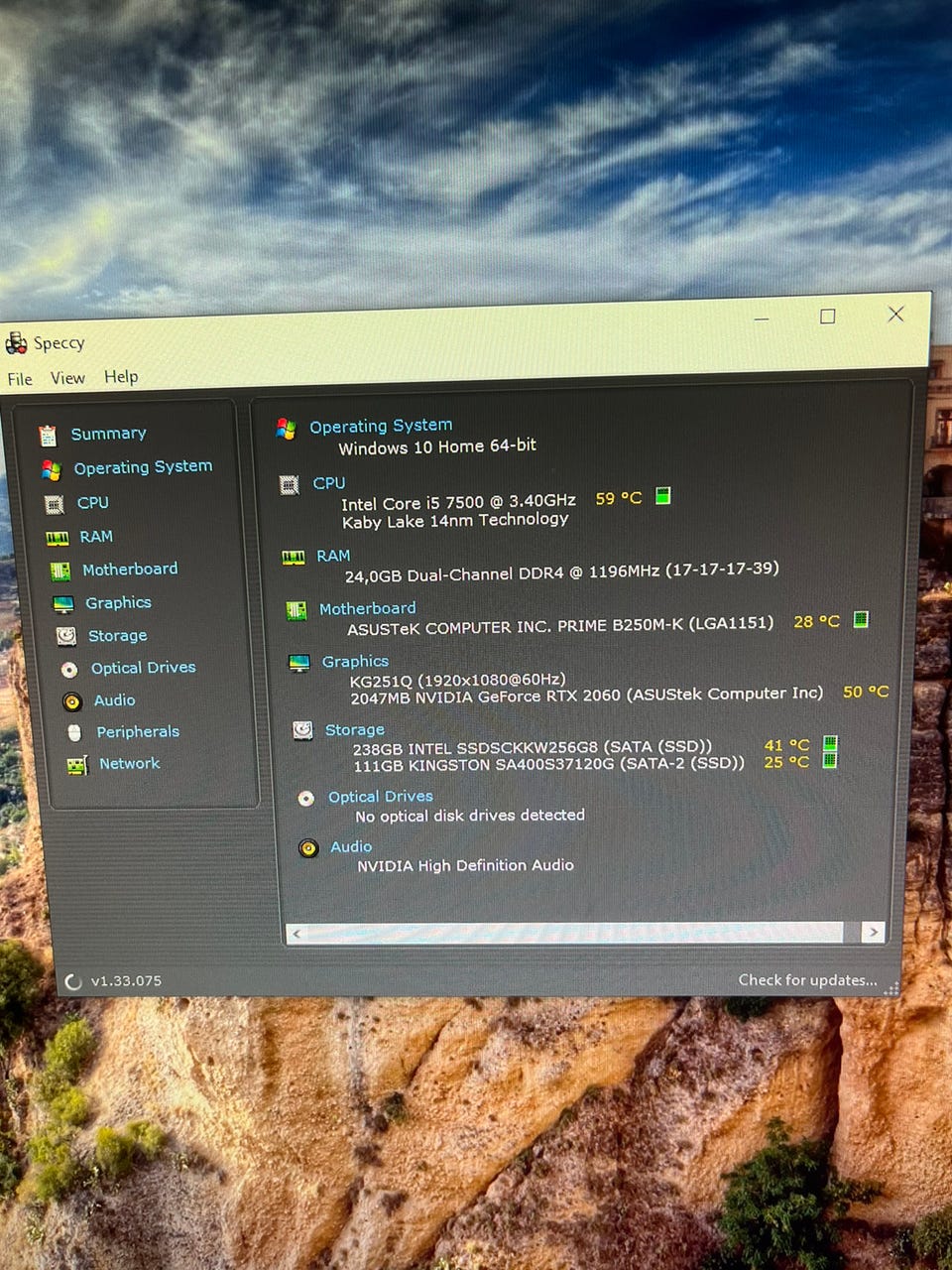Go to the CPU section in sidebar
The image size is (952, 1270).
(93, 503)
